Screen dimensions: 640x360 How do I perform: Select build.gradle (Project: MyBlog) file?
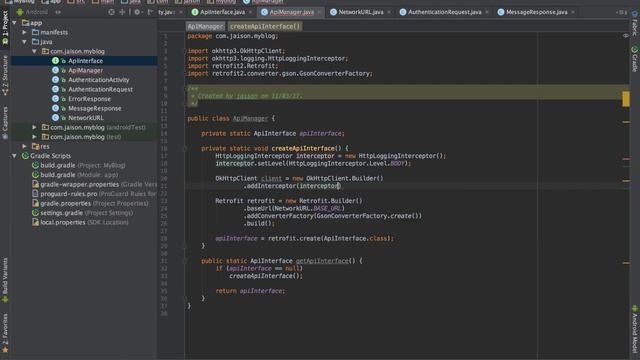click(83, 165)
